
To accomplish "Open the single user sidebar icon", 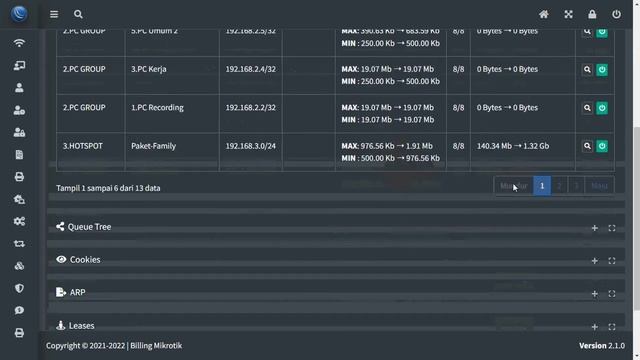I will coord(19,88).
